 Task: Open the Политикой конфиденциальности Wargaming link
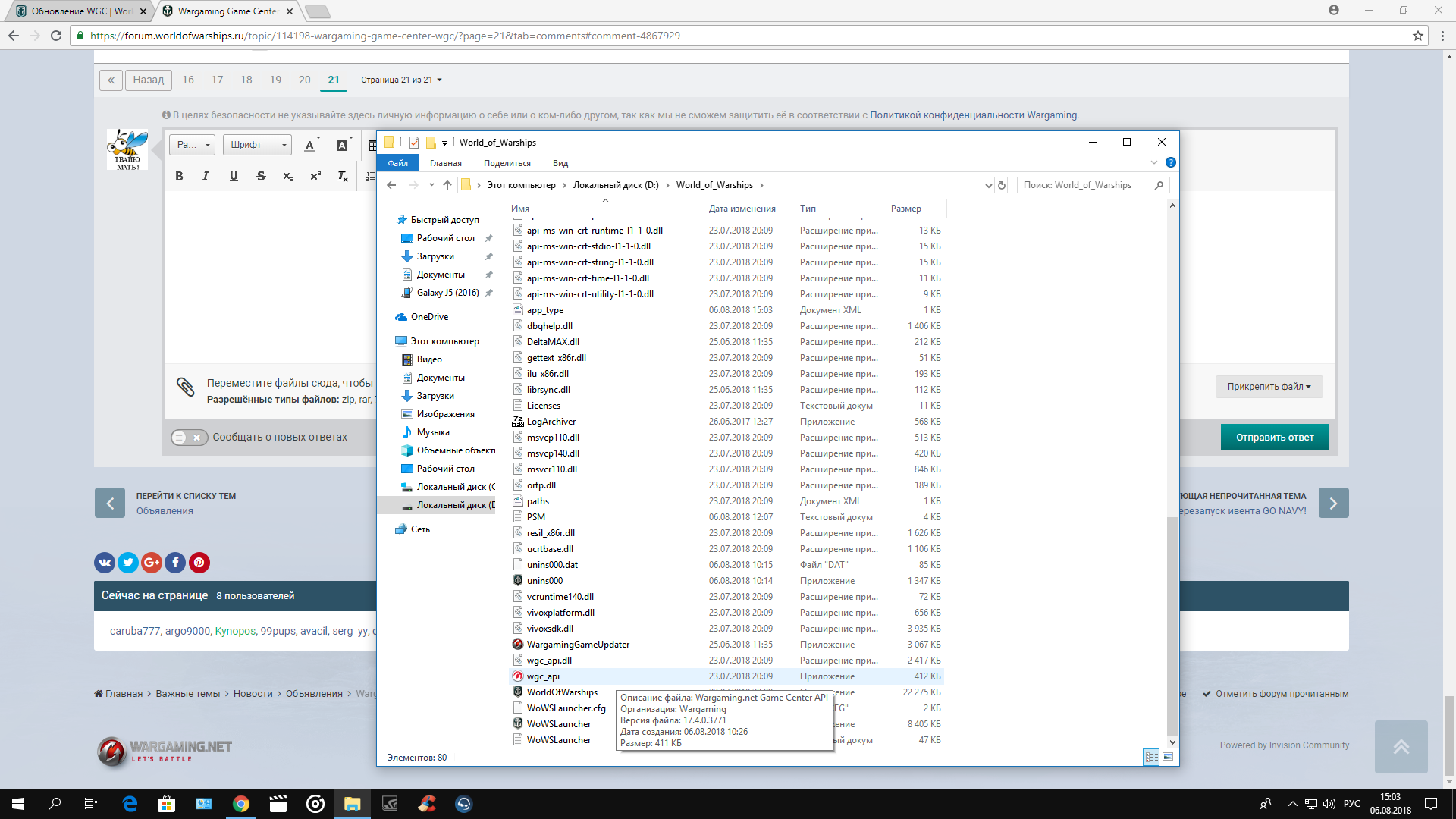point(974,115)
